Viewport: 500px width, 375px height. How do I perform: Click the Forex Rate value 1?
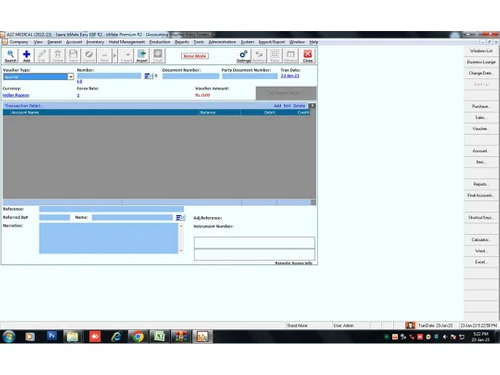(x=78, y=95)
